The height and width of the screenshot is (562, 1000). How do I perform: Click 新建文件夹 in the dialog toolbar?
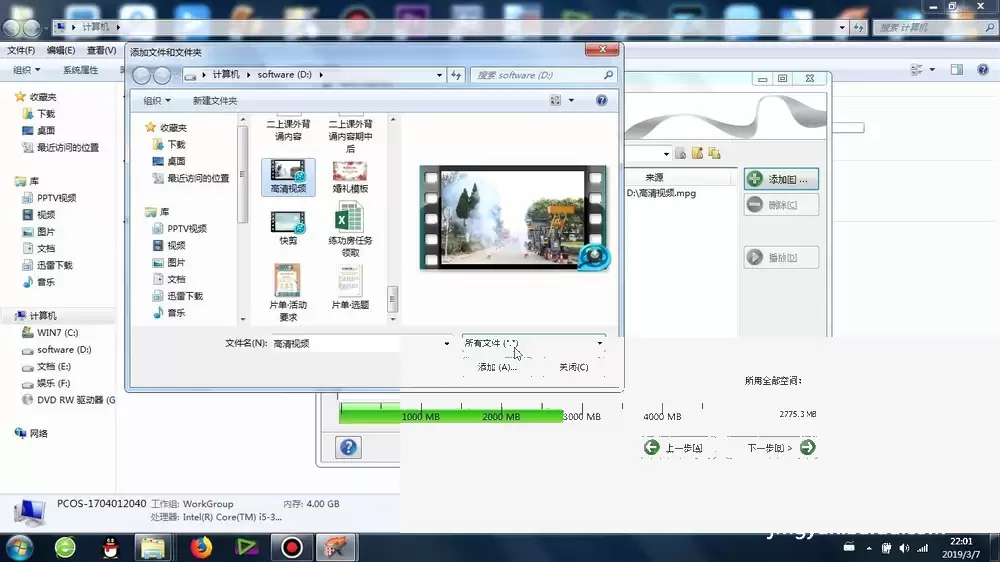214,101
